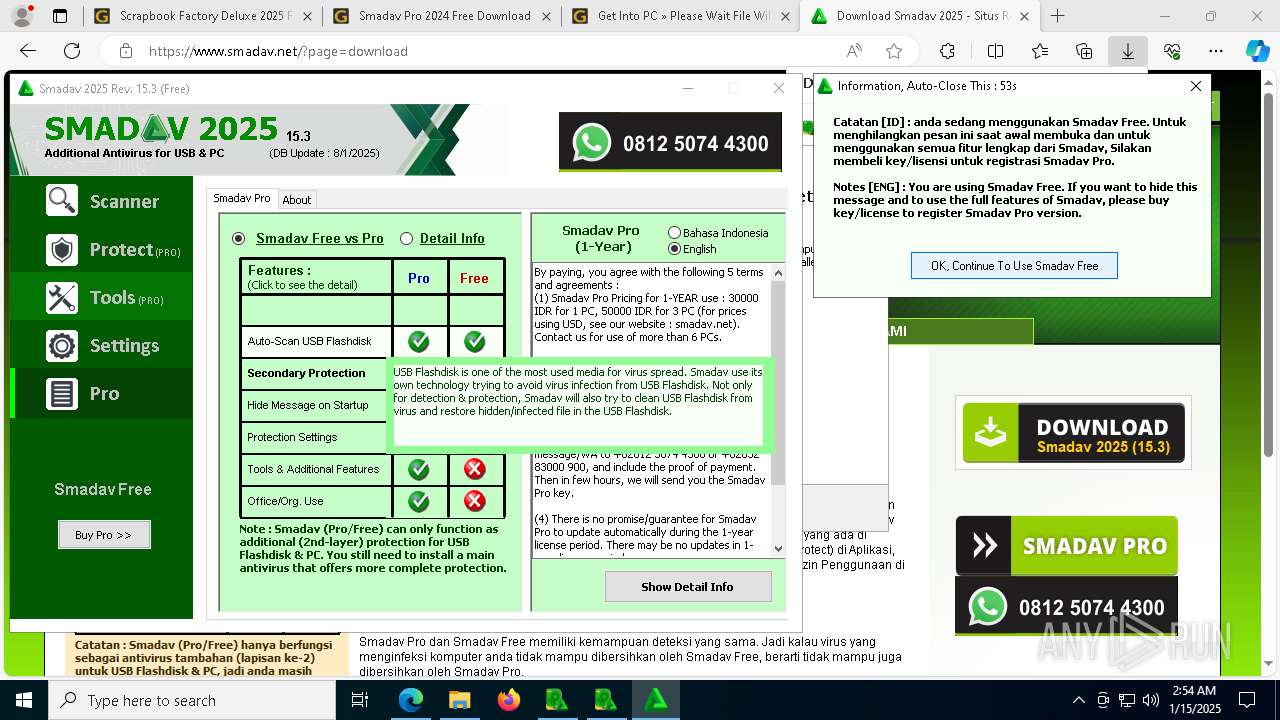Open a new browser tab
Image resolution: width=1280 pixels, height=720 pixels.
(x=1057, y=16)
